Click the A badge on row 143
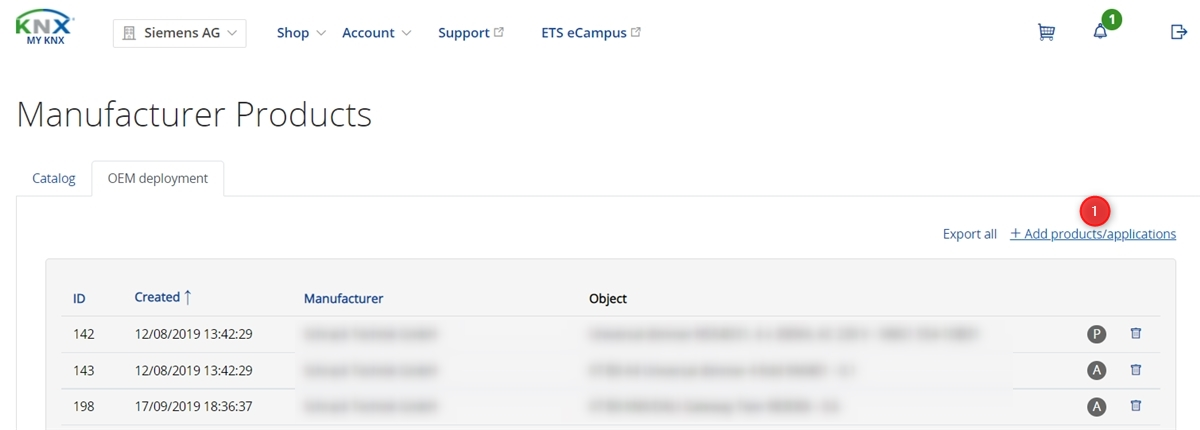This screenshot has width=1200, height=430. (1097, 370)
